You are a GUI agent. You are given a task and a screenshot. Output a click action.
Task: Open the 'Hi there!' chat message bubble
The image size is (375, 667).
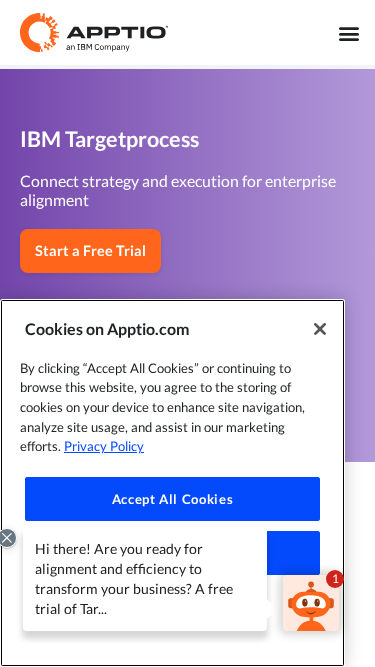pos(145,581)
